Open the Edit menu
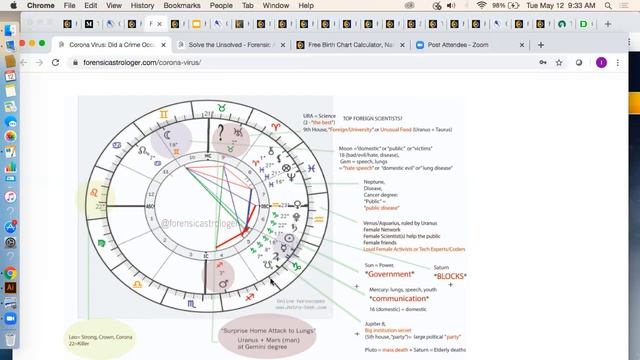This screenshot has width=640, height=360. 91,5
